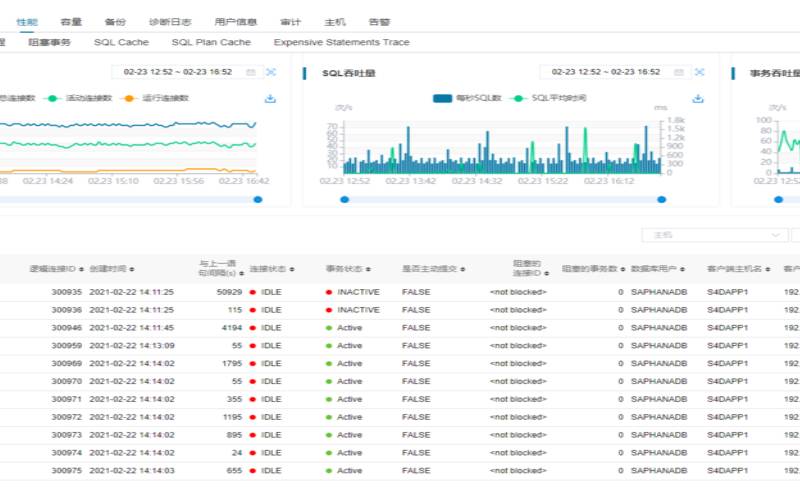Screen dimensions: 800x500
Task: Select the Expensive Statements Trace sub-tab
Action: click(x=341, y=42)
